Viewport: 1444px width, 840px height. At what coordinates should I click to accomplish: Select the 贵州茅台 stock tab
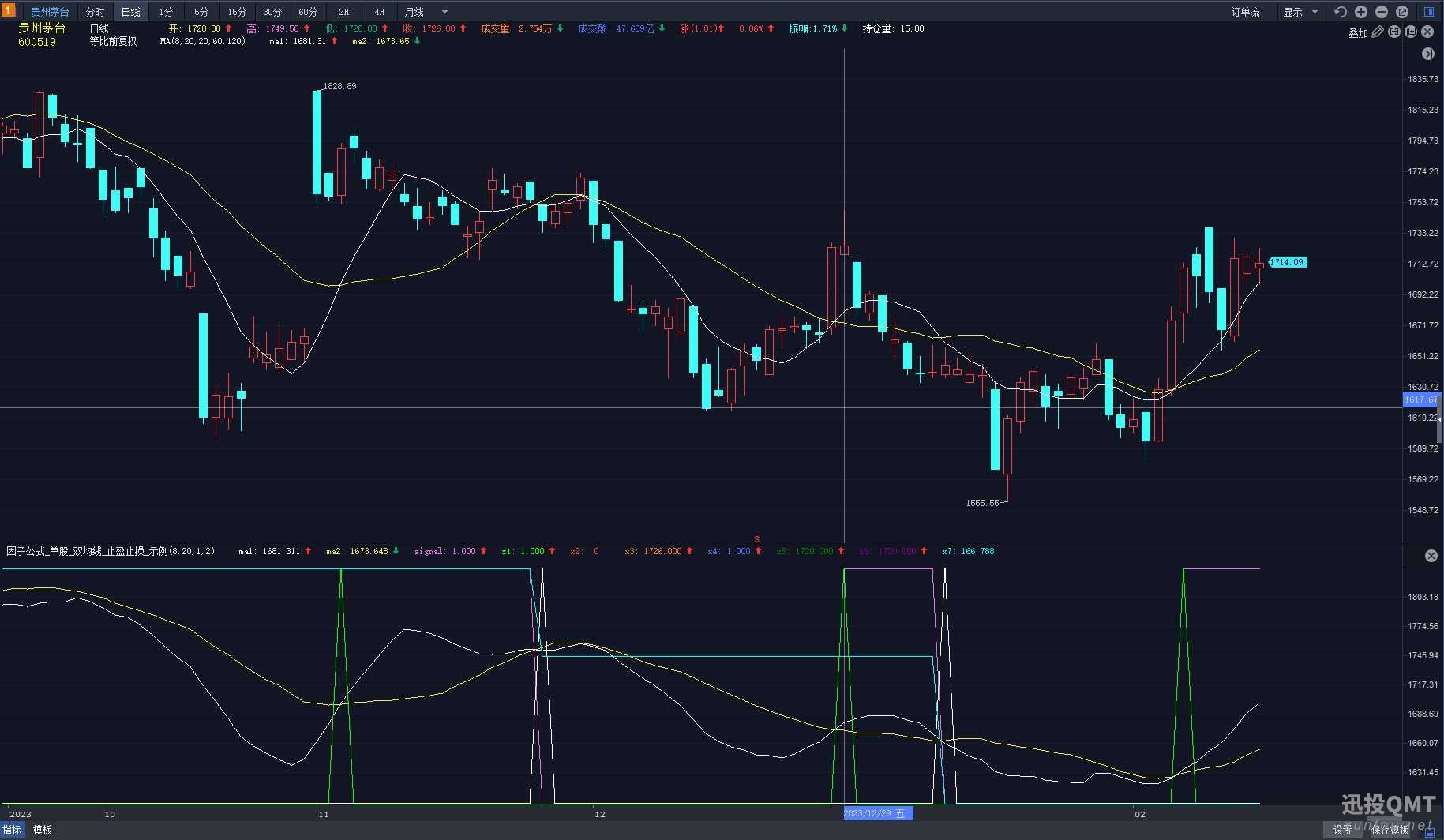[50, 12]
